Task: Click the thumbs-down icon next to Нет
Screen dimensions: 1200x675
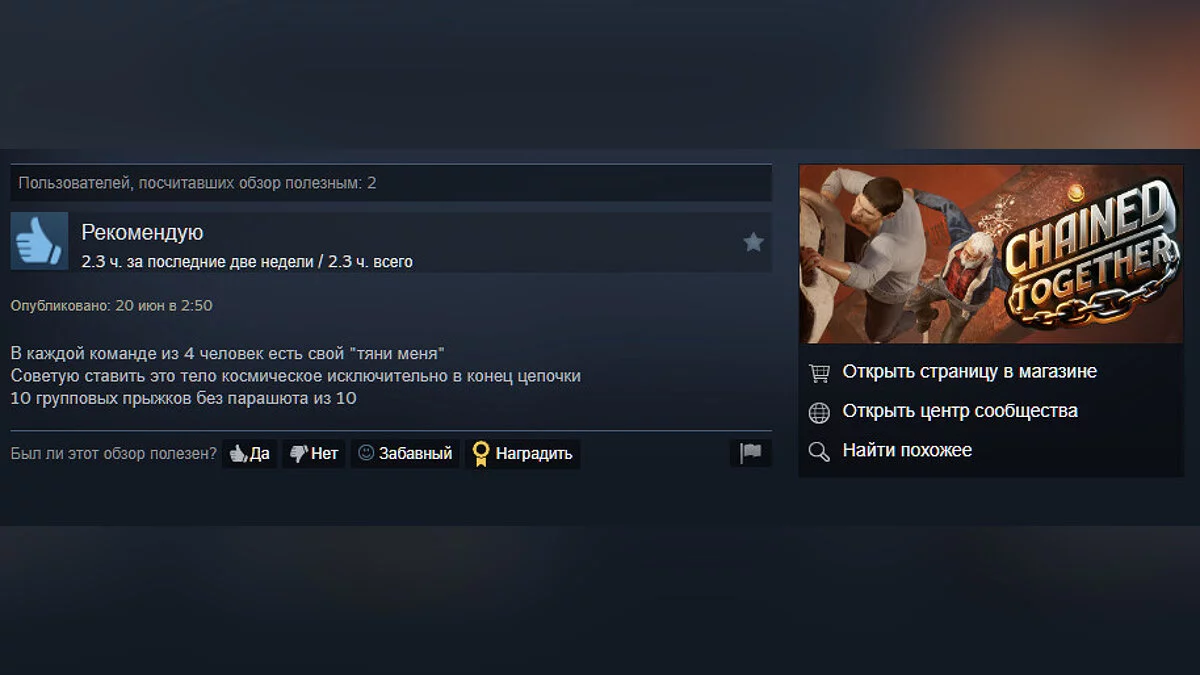Action: click(x=298, y=454)
